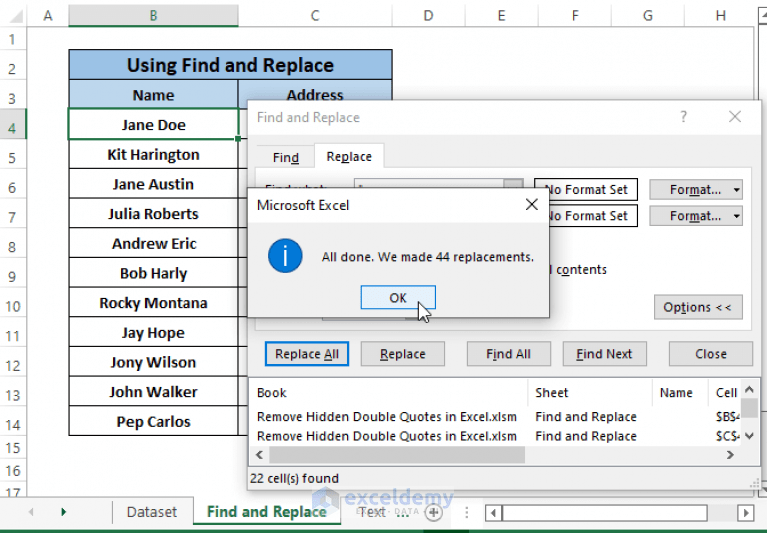Click the Using Find and Replace title cell

pyautogui.click(x=230, y=65)
